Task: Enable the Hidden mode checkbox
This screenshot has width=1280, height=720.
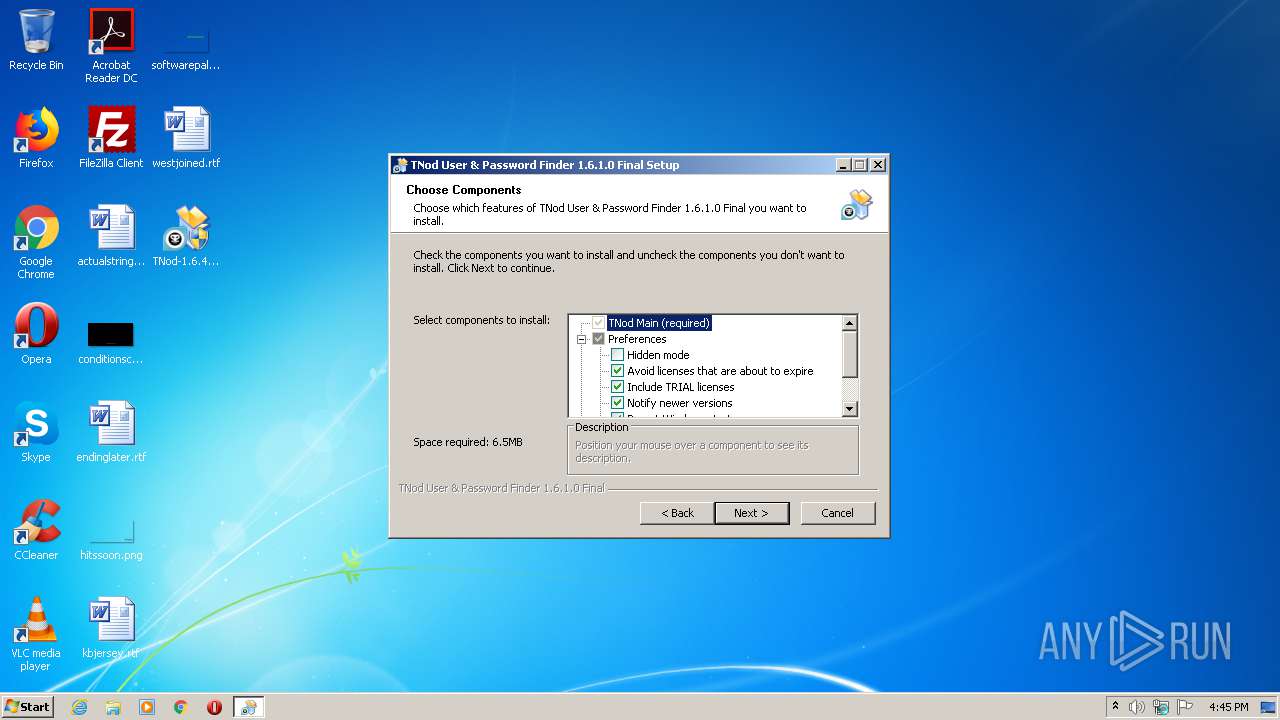Action: click(x=618, y=355)
